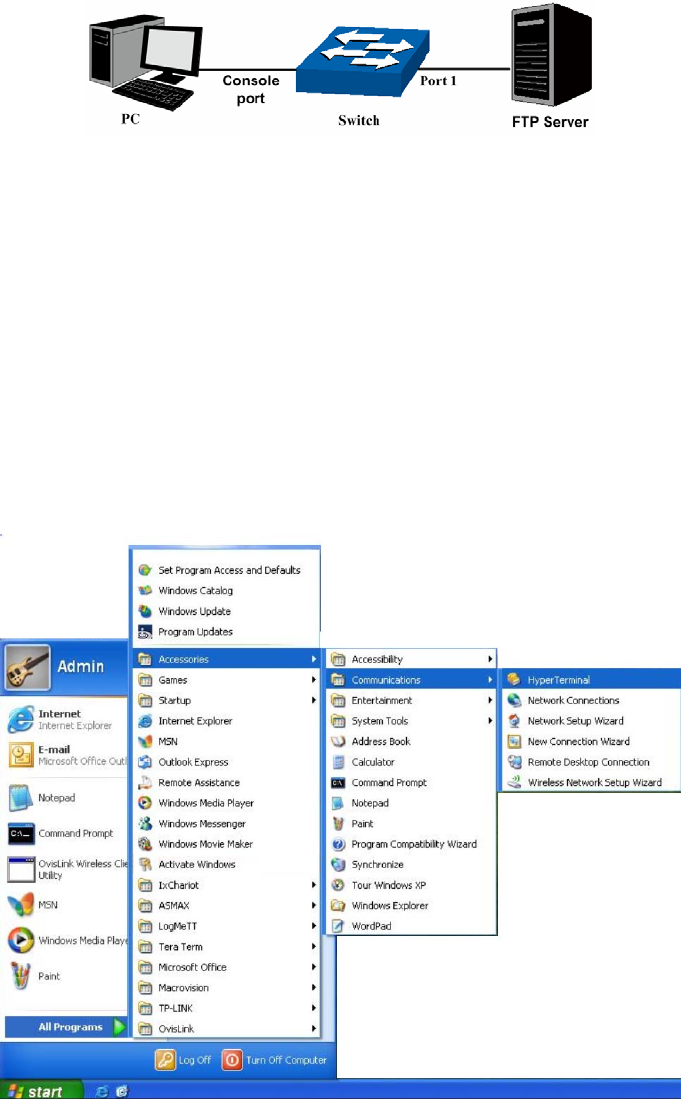Click the Windows Catalog icon
This screenshot has width=681, height=1099.
145,590
